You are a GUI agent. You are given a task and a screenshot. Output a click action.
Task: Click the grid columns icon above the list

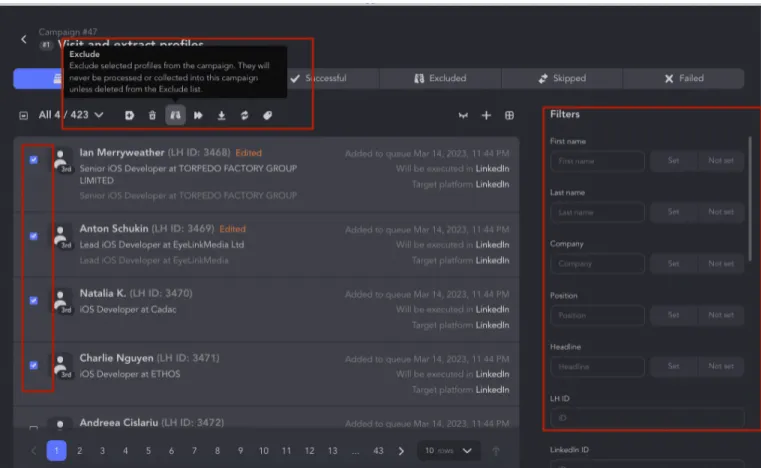pyautogui.click(x=509, y=115)
